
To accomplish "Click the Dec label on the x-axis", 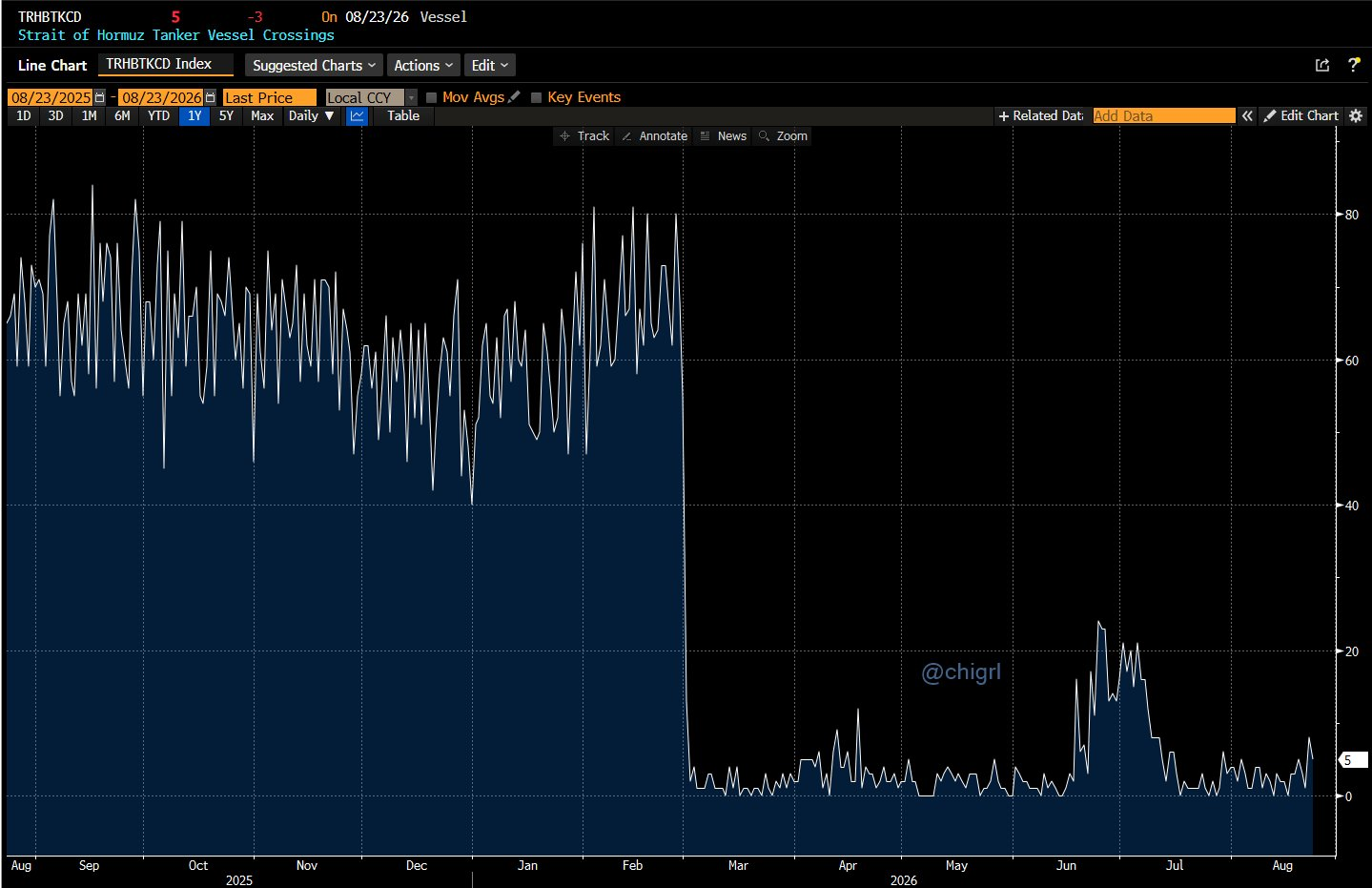I will coord(417,866).
